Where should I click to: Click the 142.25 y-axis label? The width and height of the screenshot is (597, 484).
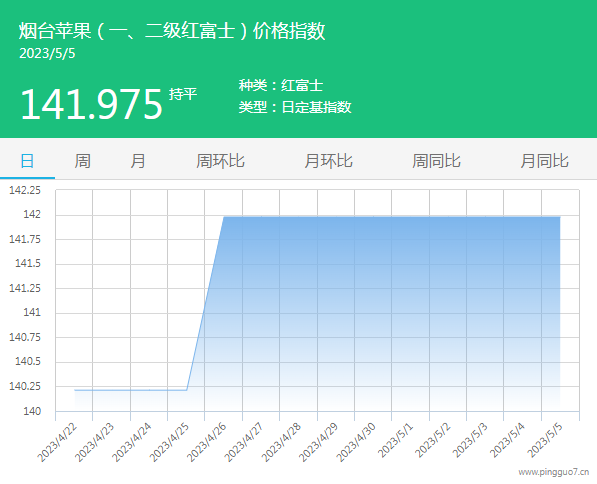[x=25, y=190]
